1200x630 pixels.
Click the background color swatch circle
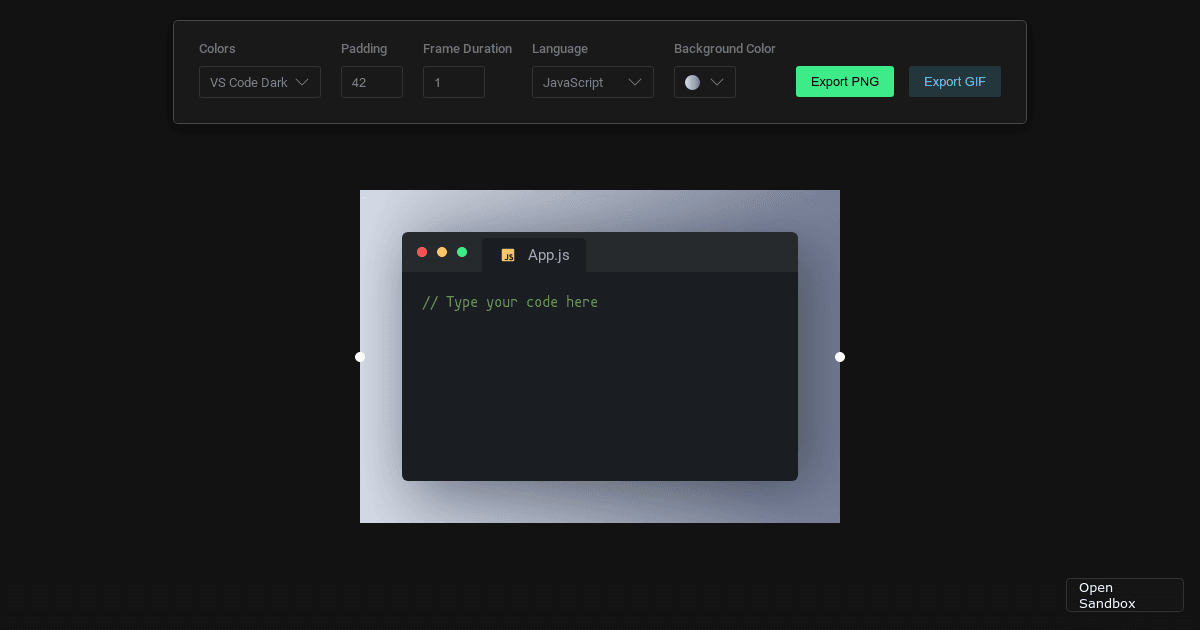(693, 82)
